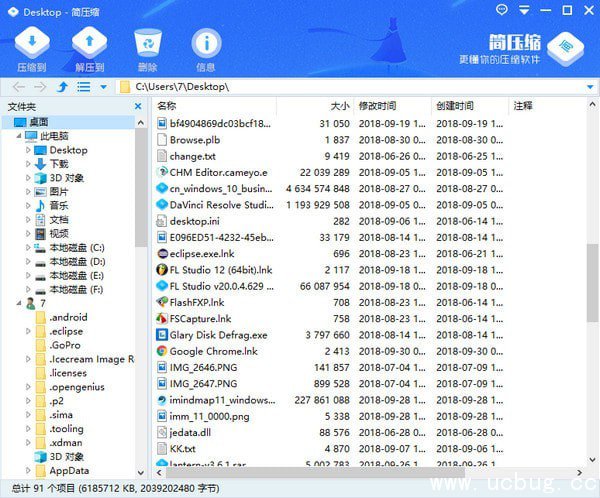Click the 删除 recycle bin toolbar icon
The height and width of the screenshot is (498, 600).
pyautogui.click(x=148, y=43)
